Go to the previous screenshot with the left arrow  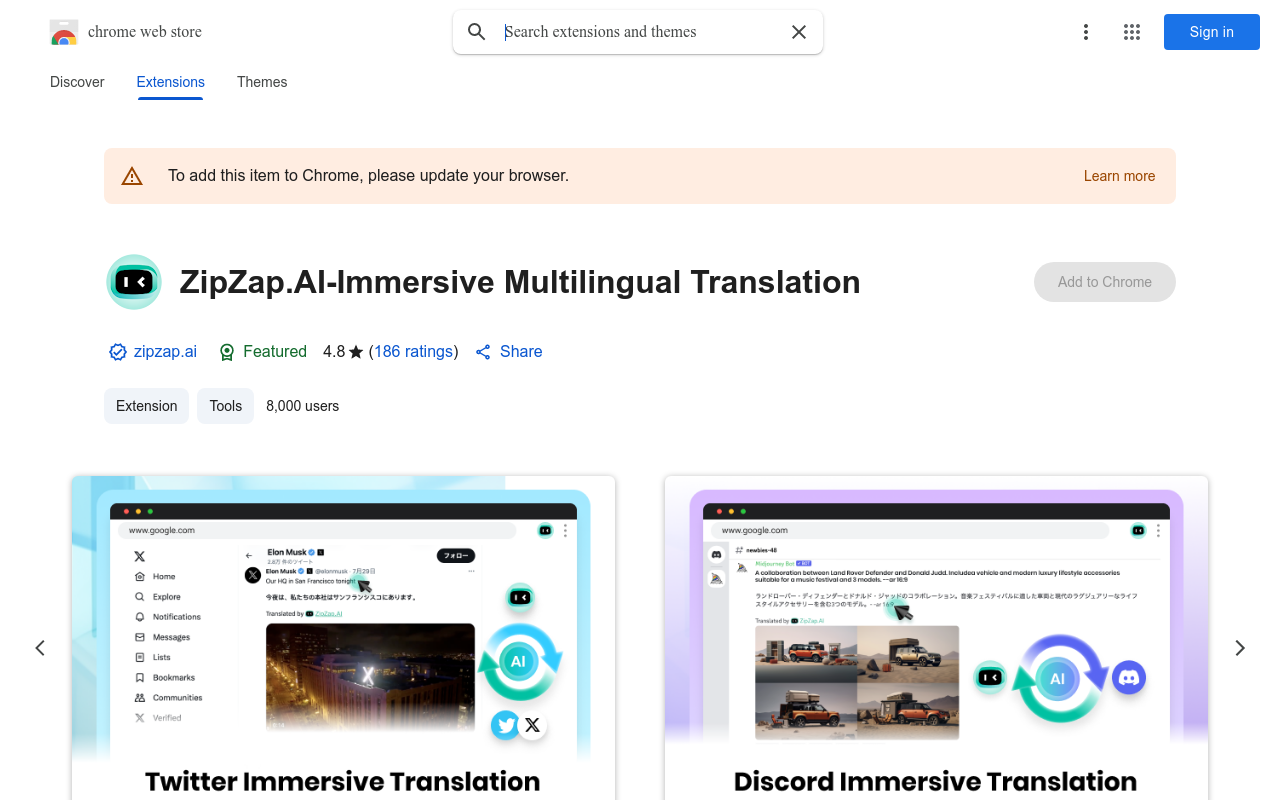[40, 648]
